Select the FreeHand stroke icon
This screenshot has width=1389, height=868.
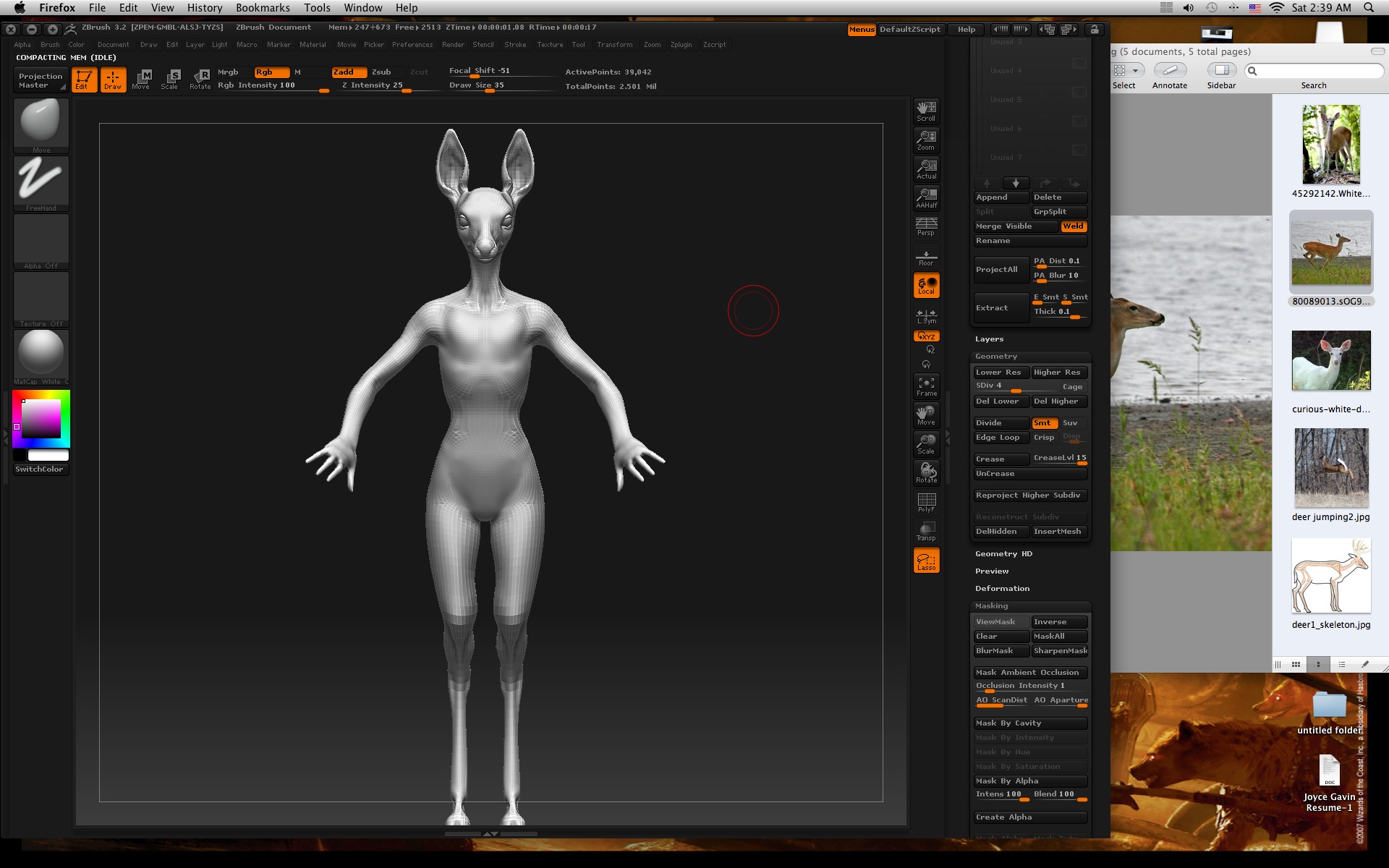(41, 181)
